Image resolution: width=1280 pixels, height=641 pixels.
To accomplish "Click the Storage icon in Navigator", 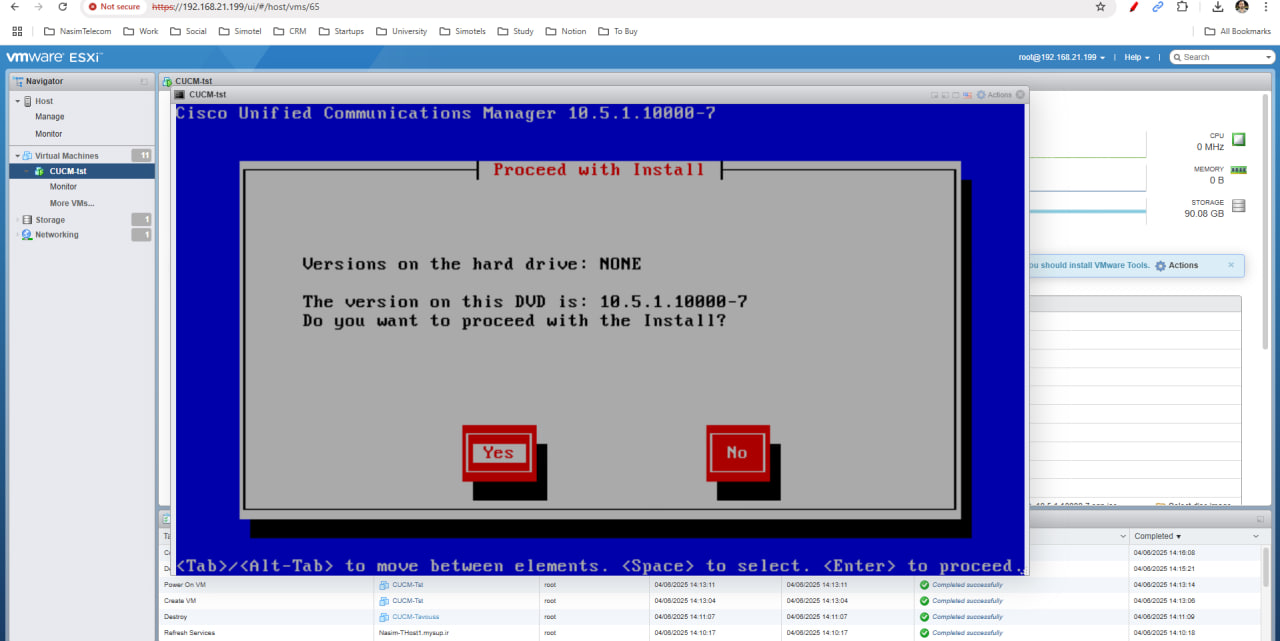I will [x=27, y=220].
